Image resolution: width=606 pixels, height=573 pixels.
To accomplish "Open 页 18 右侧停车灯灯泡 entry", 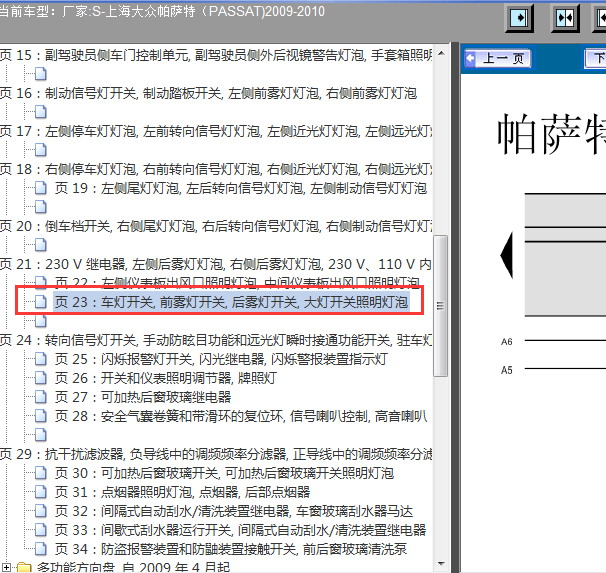I will point(216,169).
